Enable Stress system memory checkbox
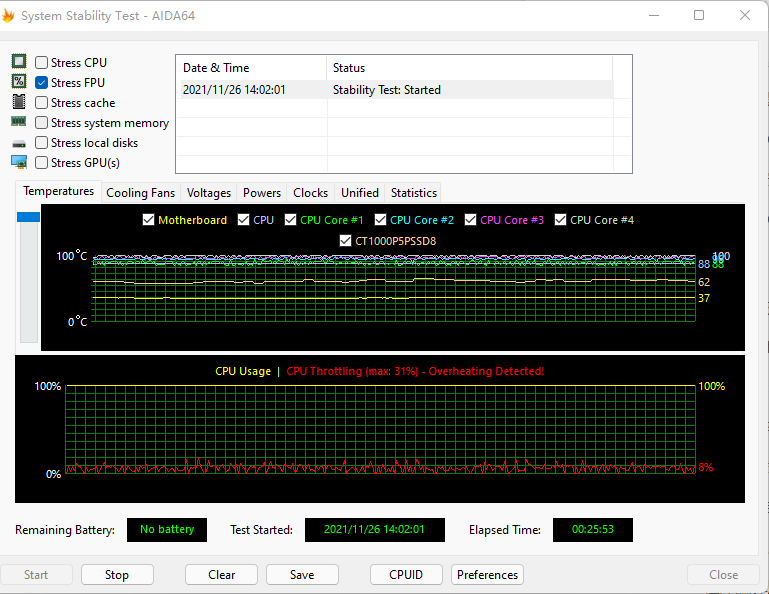769x594 pixels. click(42, 123)
